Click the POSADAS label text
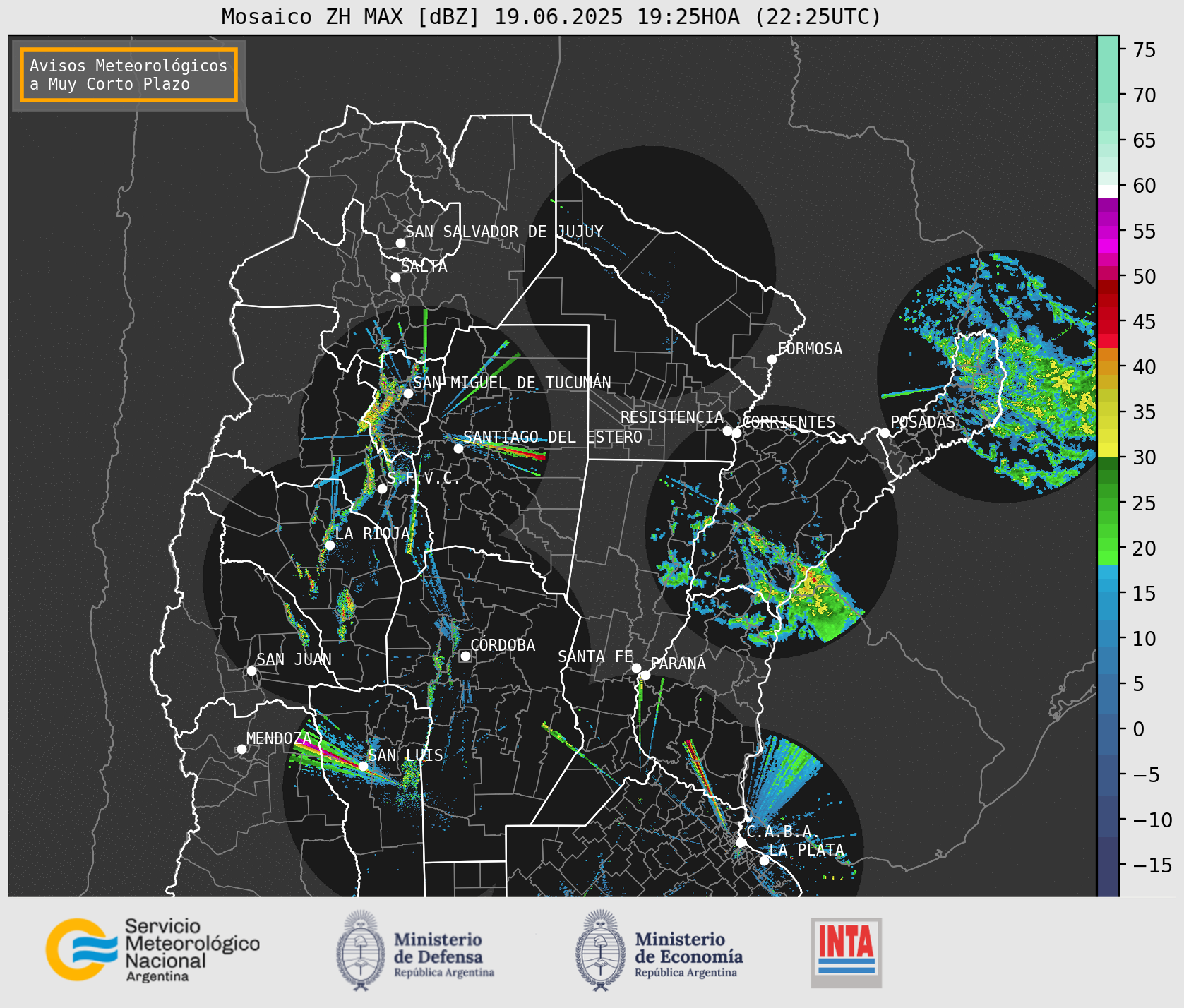This screenshot has width=1184, height=1008. tap(923, 422)
